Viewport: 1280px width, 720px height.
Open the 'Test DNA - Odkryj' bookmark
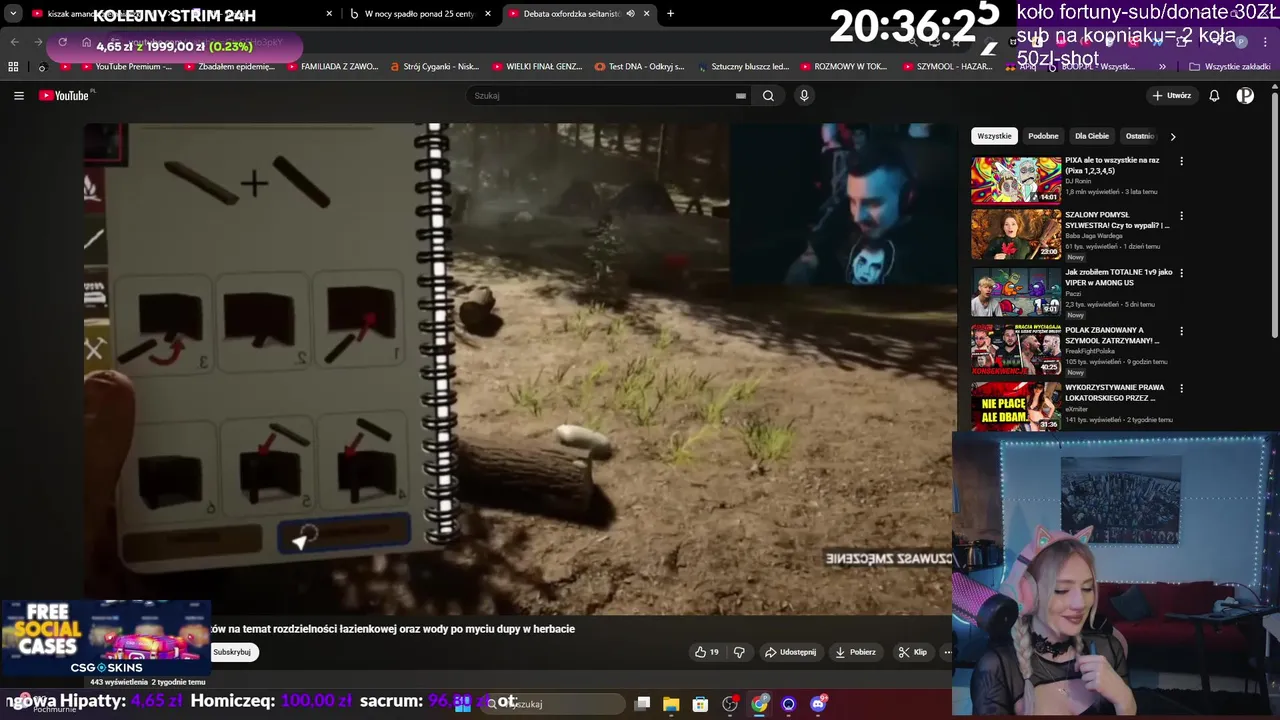(x=639, y=67)
